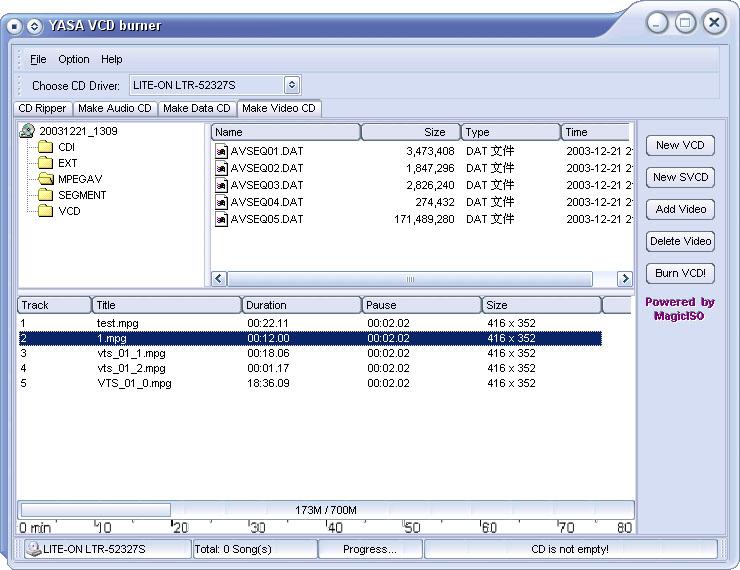Screen dimensions: 740x570
Task: Click the AVSEQ05.DAT file icon
Action: pyautogui.click(x=222, y=219)
